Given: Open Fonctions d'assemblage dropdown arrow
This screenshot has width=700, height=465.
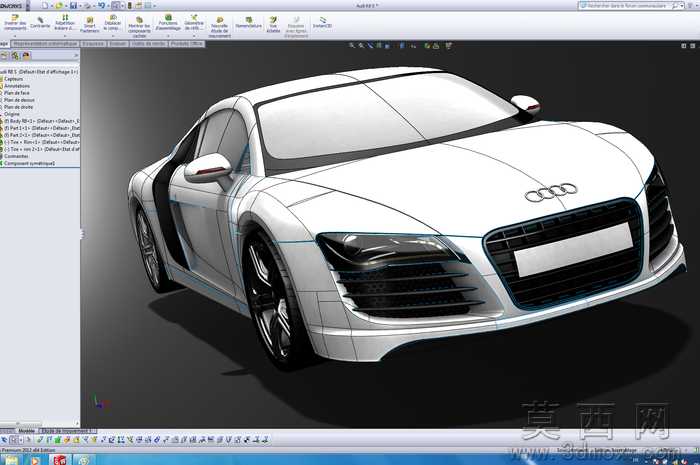Looking at the screenshot, I should coord(168,36).
